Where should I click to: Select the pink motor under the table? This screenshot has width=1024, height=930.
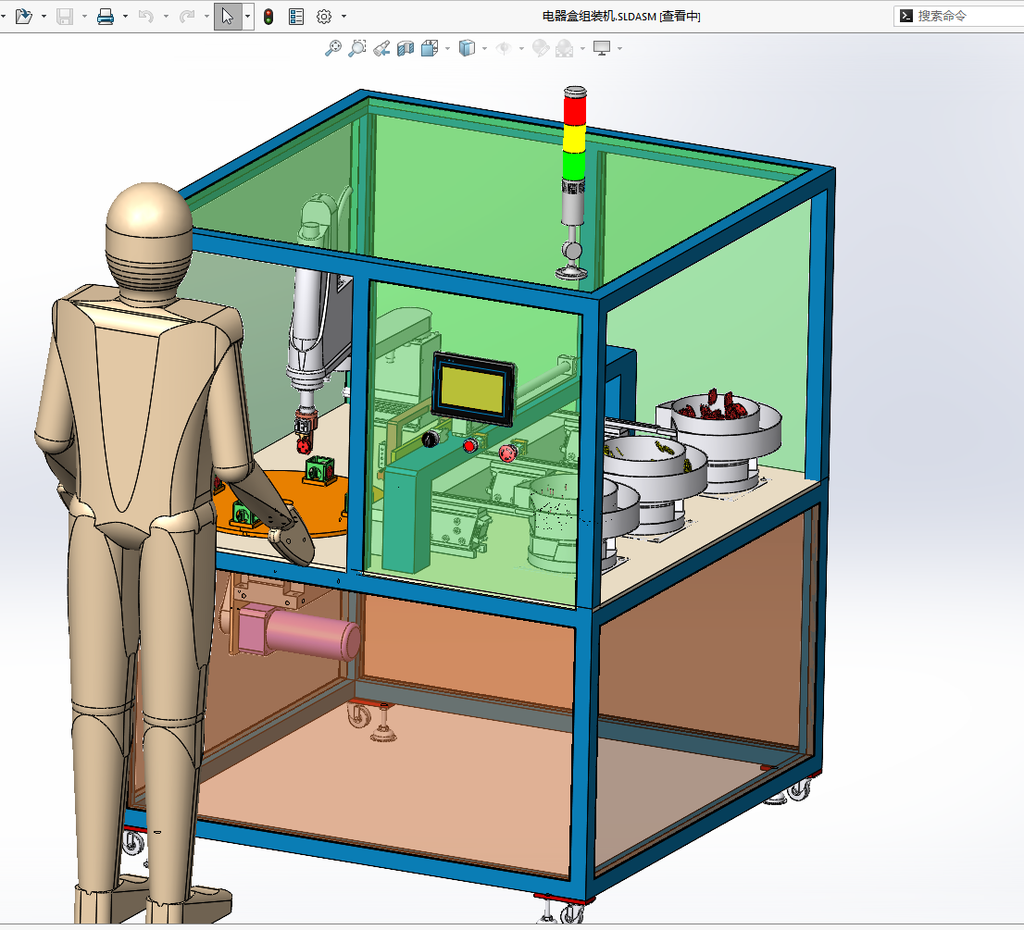tap(299, 632)
